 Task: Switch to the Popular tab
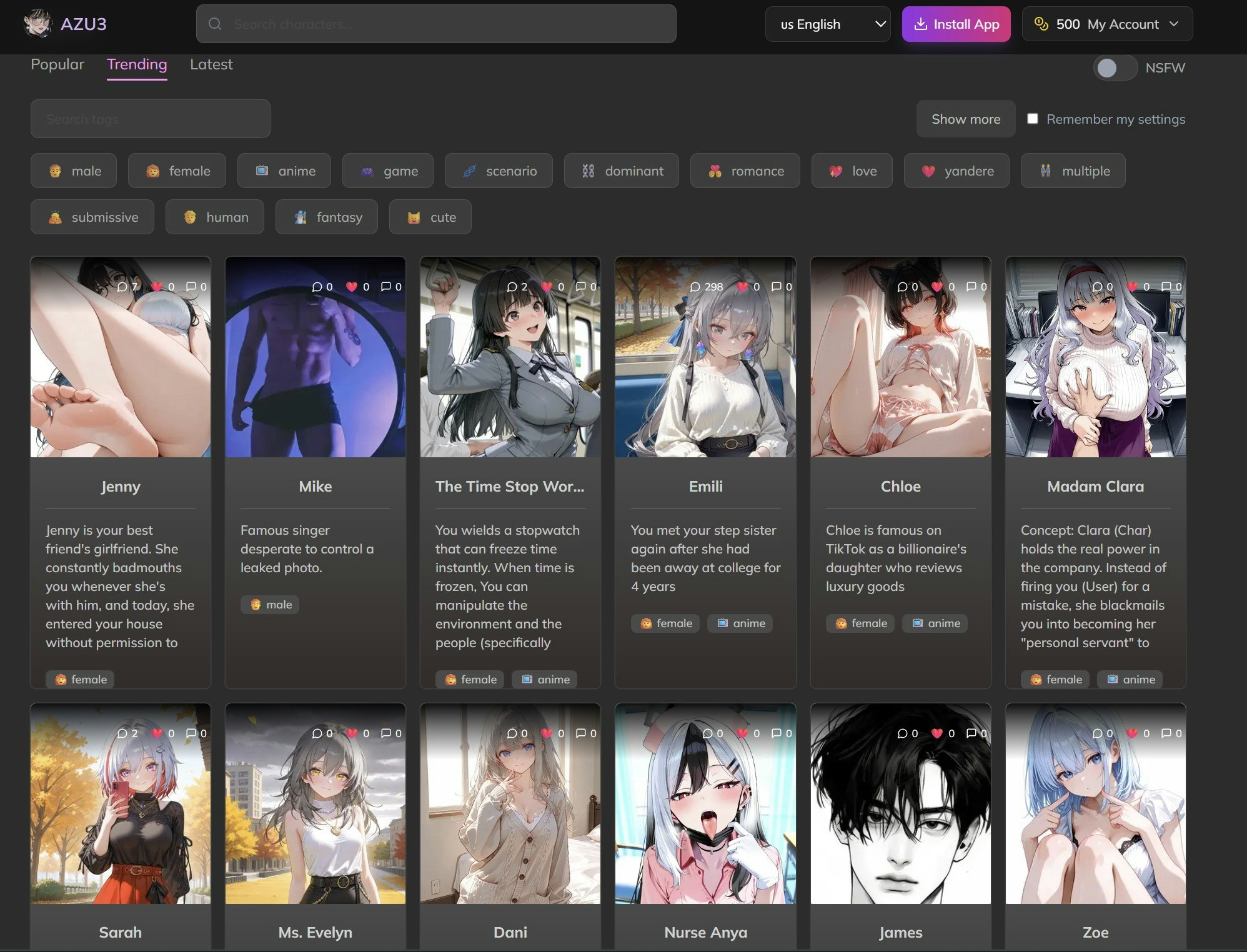[57, 64]
